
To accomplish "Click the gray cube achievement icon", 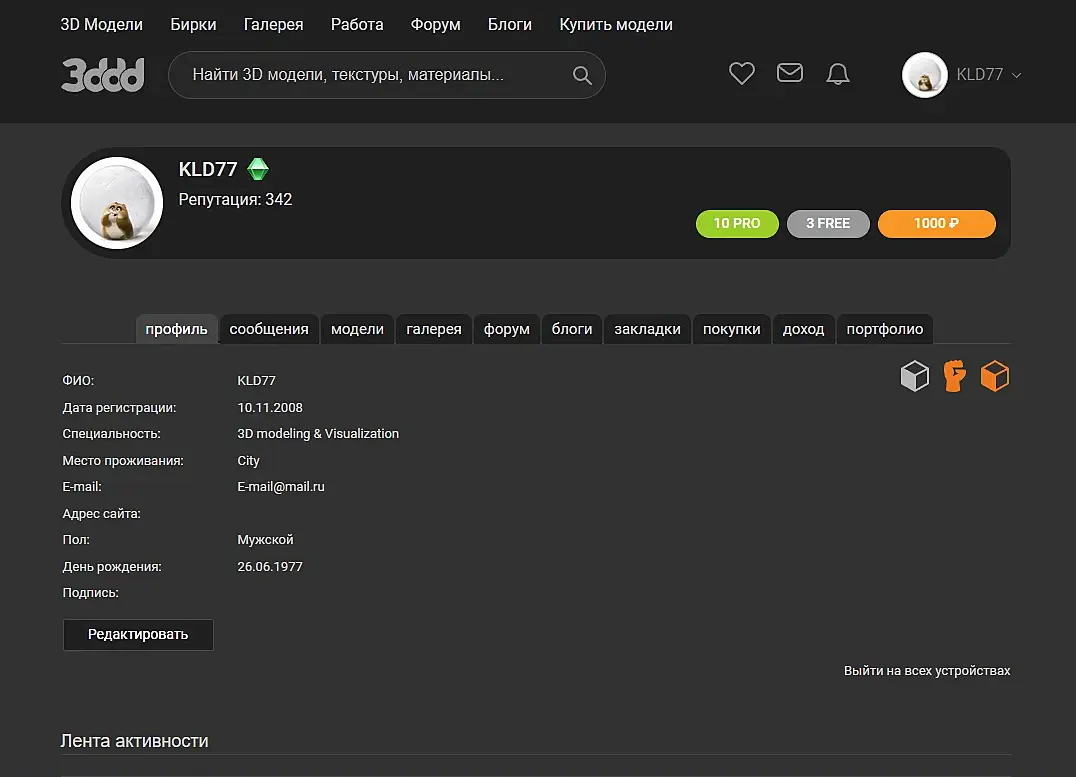I will pos(915,376).
